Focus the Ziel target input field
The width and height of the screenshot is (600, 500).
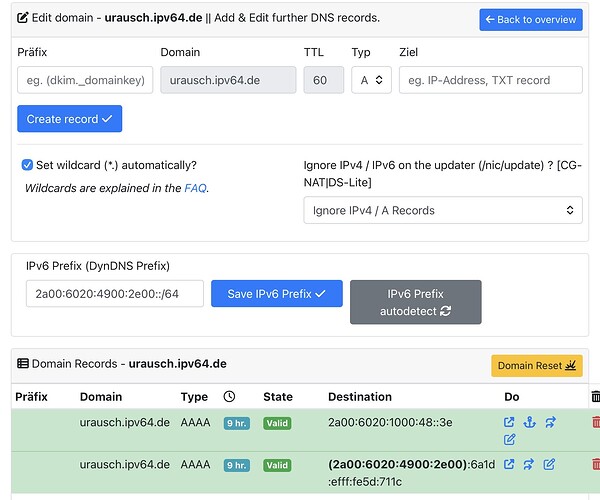pos(490,80)
